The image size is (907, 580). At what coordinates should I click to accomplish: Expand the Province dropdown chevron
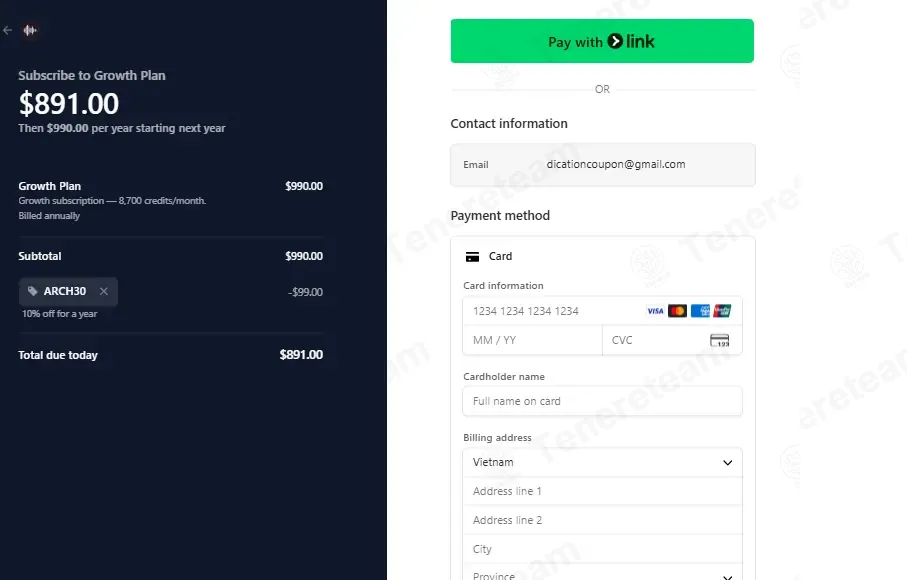(x=728, y=577)
